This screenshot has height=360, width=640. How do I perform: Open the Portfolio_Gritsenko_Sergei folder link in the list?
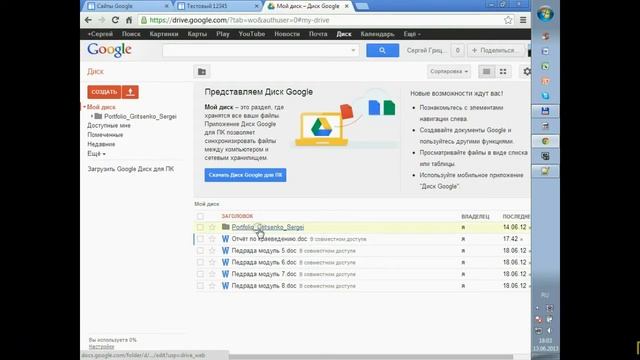tap(268, 227)
